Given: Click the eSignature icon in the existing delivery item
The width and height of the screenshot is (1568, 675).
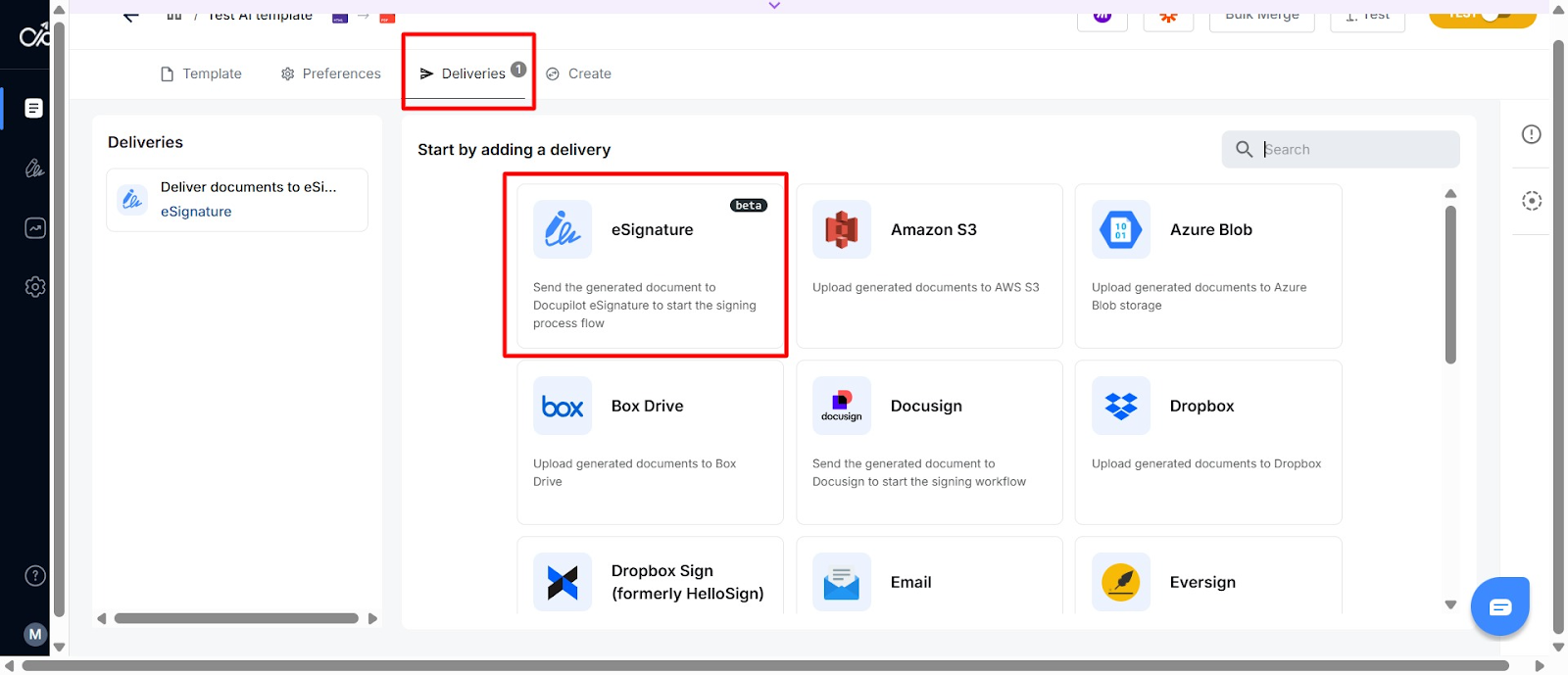Looking at the screenshot, I should pos(132,199).
